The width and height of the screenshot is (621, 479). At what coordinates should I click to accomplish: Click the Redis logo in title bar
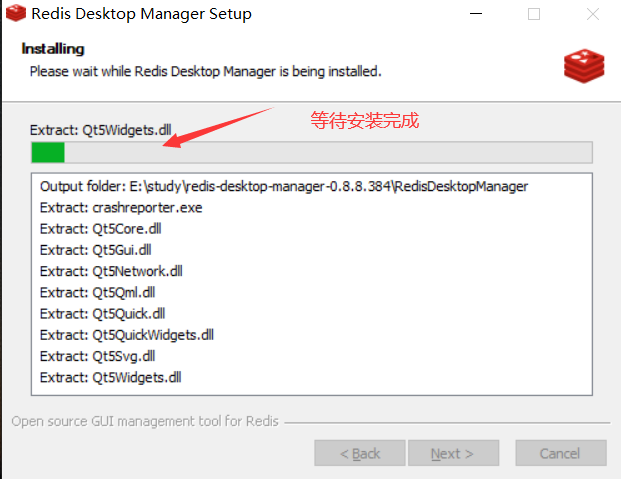click(x=16, y=13)
